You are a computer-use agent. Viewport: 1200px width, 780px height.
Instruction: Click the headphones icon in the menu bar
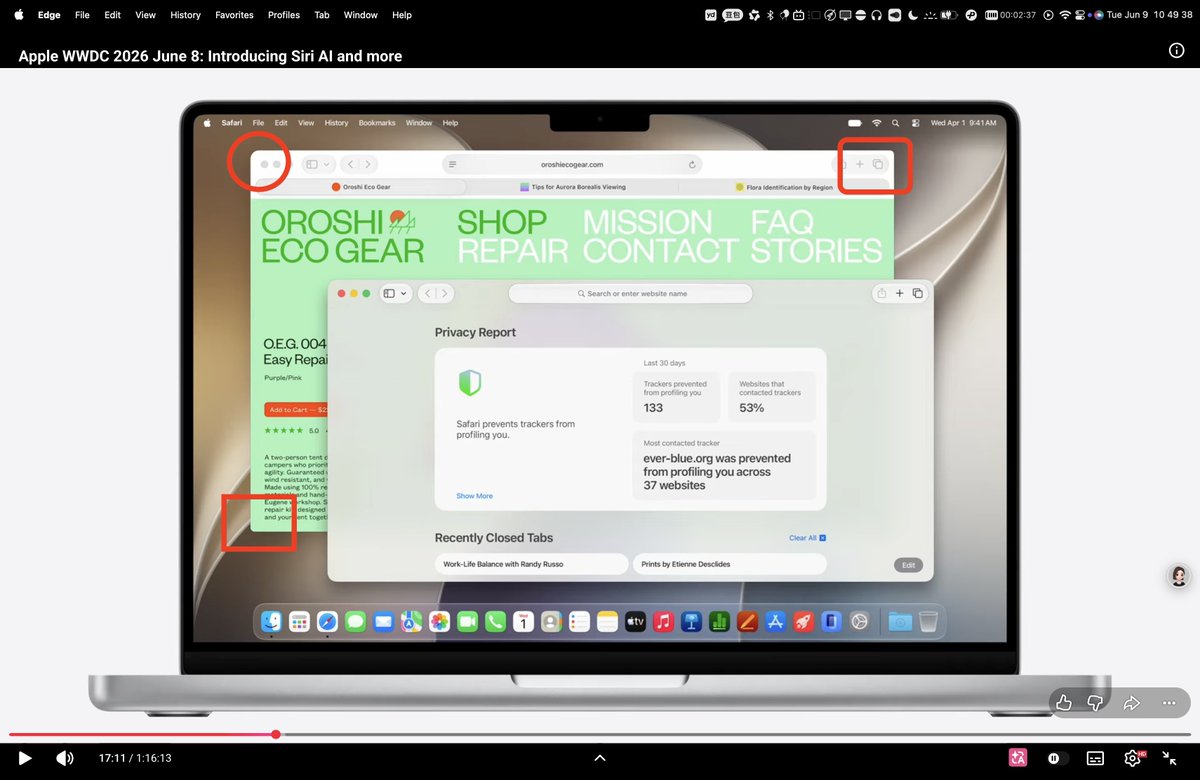click(877, 15)
